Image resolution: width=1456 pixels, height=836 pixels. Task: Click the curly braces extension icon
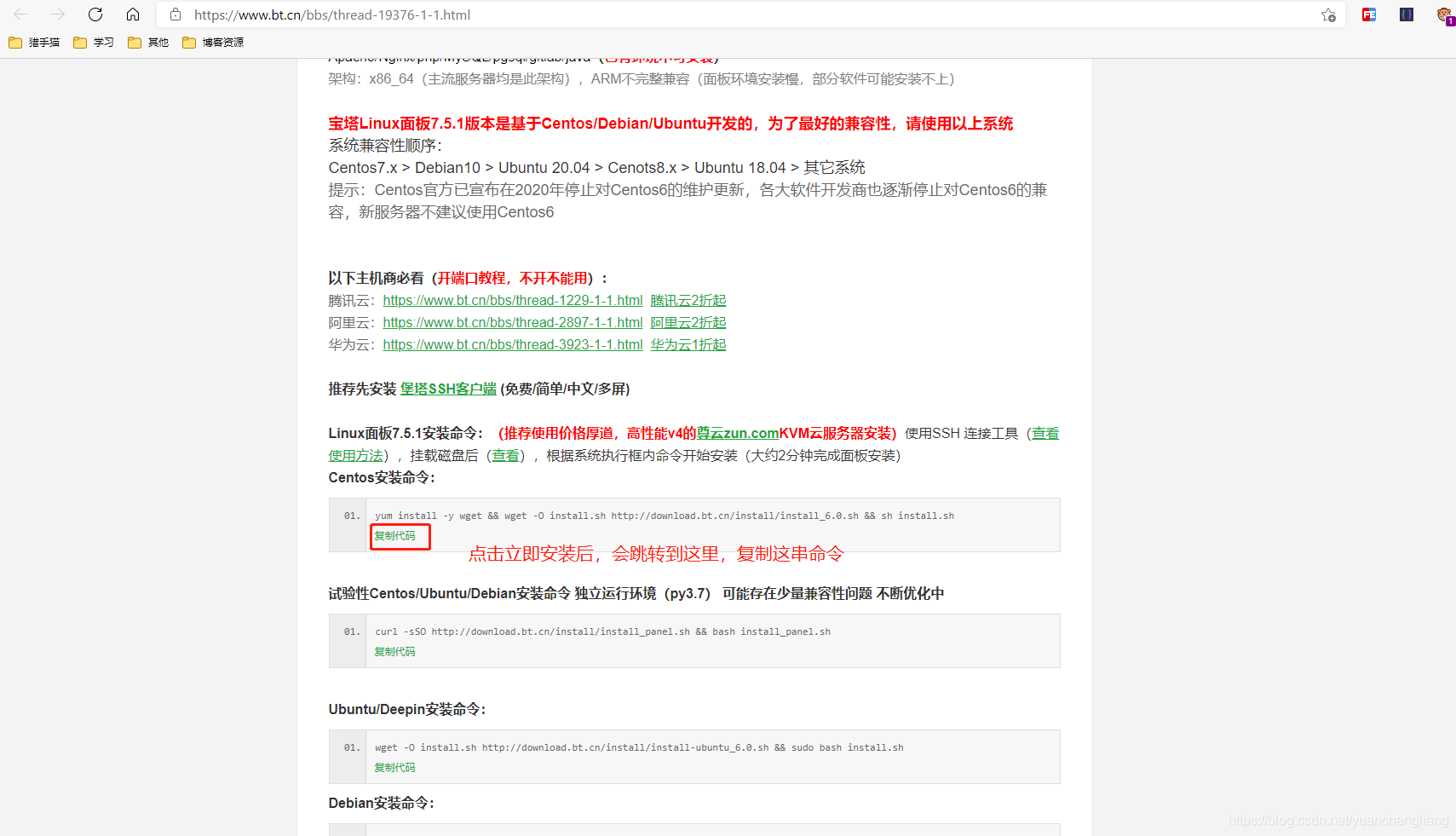pyautogui.click(x=1407, y=14)
